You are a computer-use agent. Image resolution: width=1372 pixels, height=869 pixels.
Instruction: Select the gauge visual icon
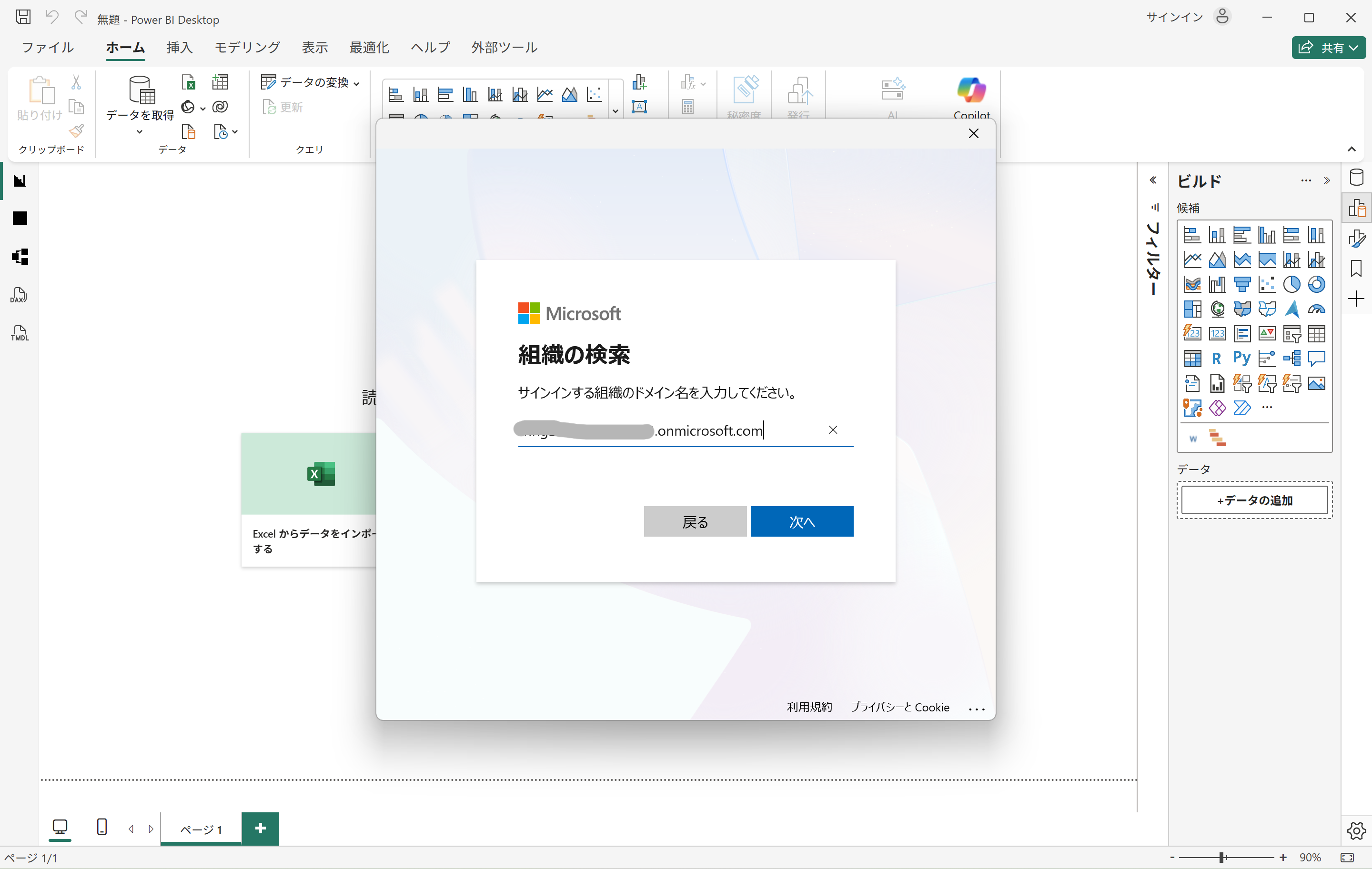pos(1316,309)
